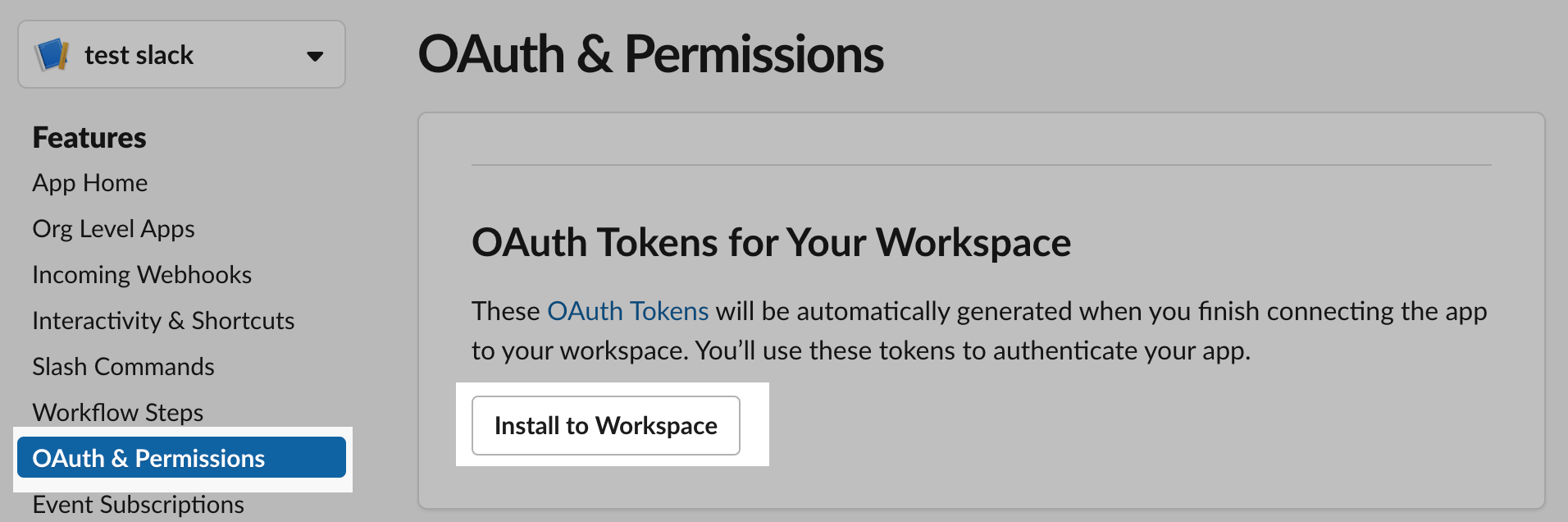Go to Interactivity & Shortcuts
Screen dimensions: 1568x522
click(163, 320)
